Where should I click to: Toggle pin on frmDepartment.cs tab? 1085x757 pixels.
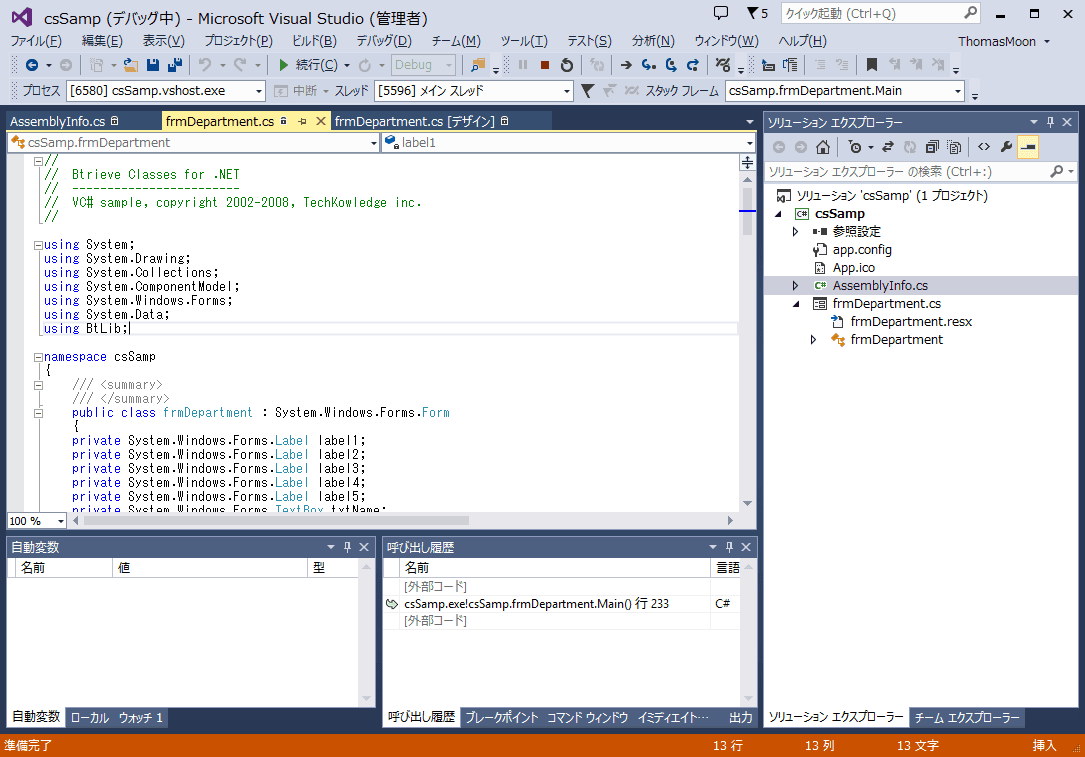pyautogui.click(x=302, y=122)
